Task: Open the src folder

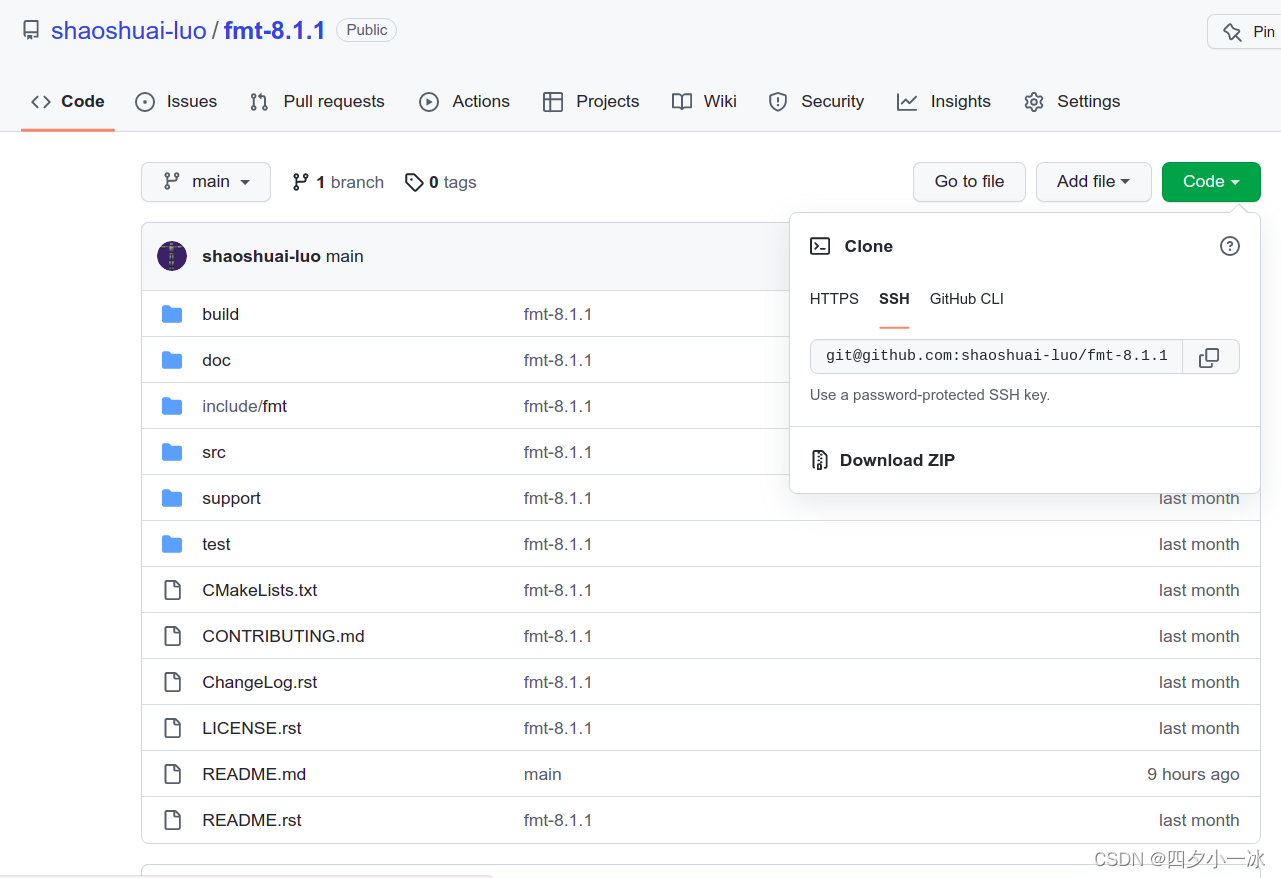Action: tap(214, 452)
